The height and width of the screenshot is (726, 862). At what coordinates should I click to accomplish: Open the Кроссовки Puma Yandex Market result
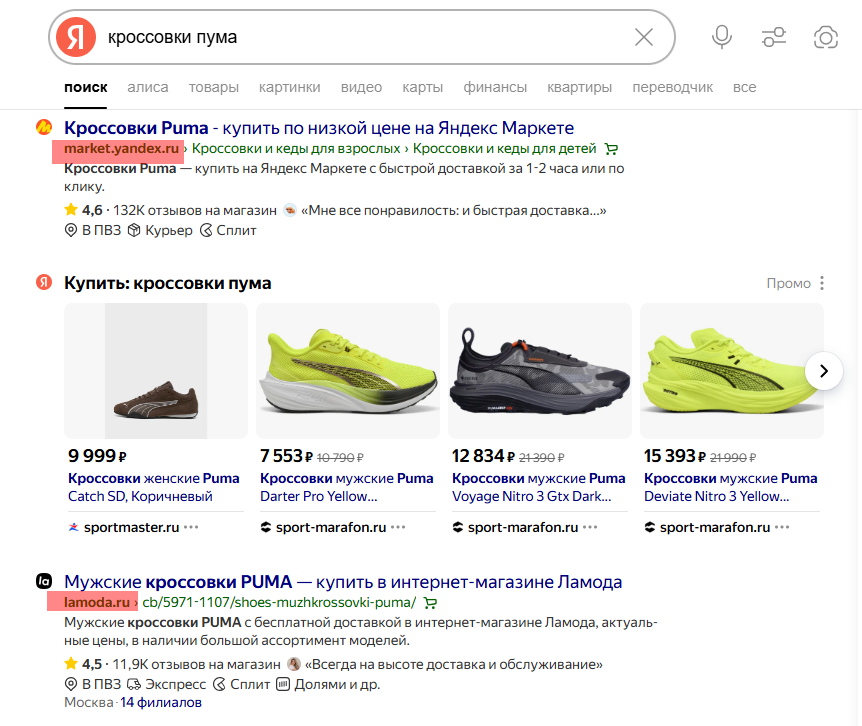pos(319,128)
